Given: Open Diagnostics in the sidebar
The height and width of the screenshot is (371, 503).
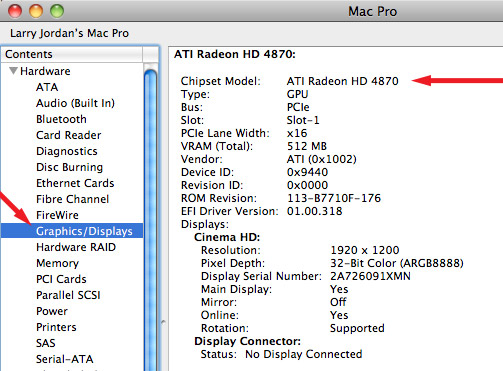Looking at the screenshot, I should [x=67, y=151].
